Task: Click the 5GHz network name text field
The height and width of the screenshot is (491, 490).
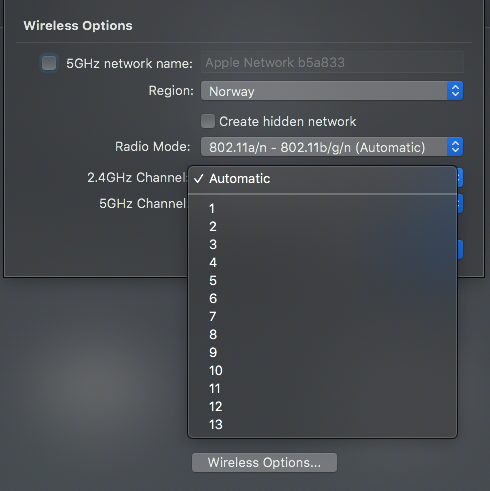Action: point(332,62)
